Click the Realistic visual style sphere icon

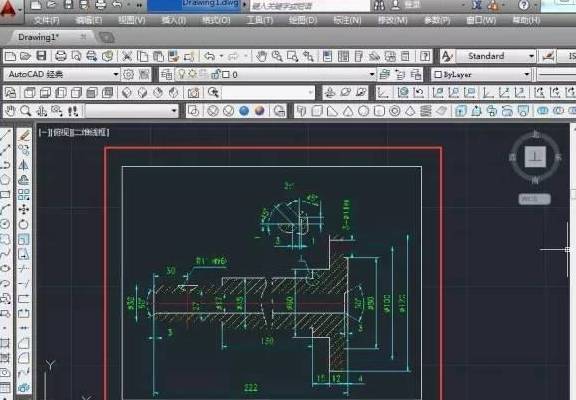(259, 111)
